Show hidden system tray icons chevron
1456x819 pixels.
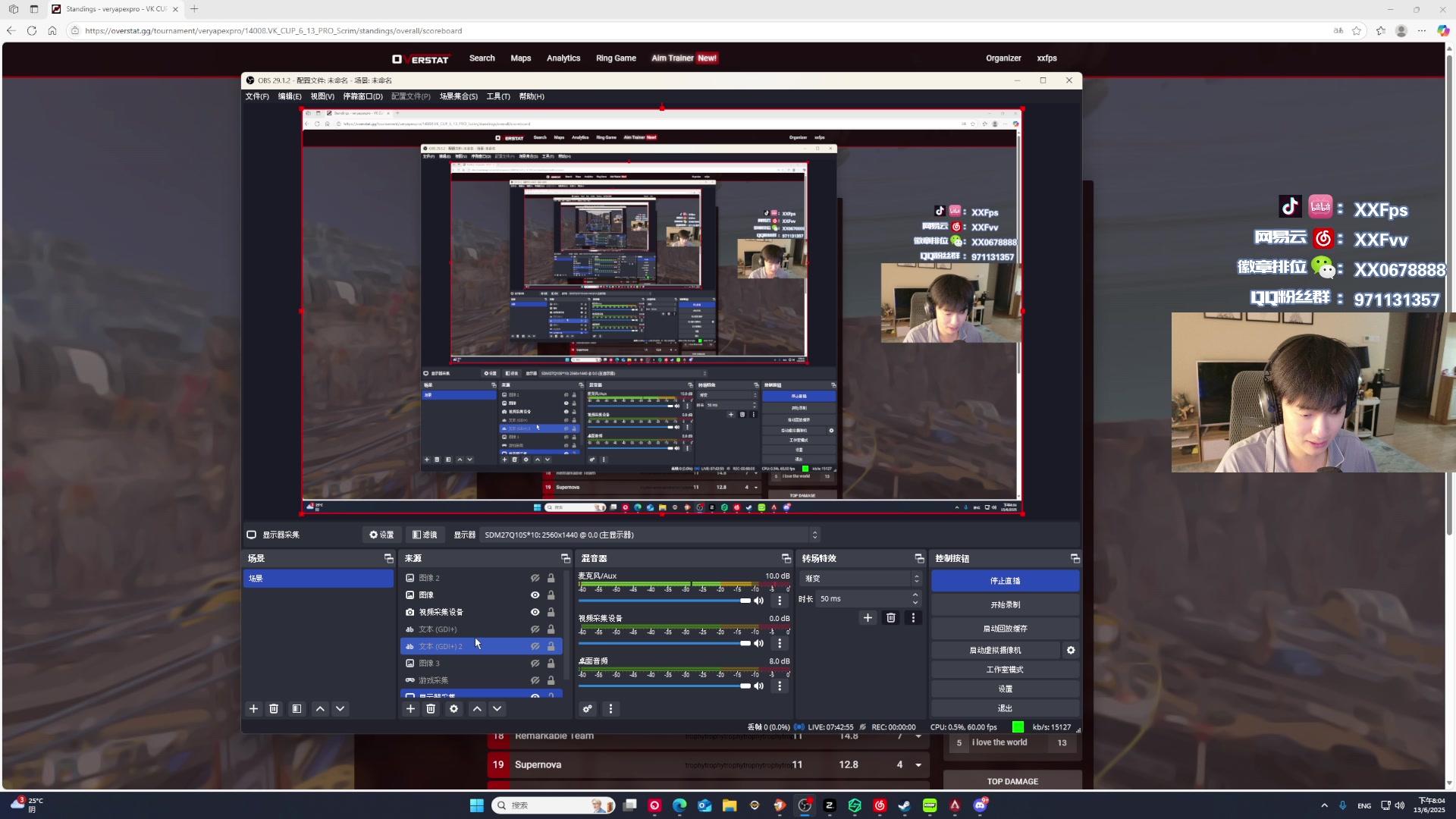(1324, 805)
